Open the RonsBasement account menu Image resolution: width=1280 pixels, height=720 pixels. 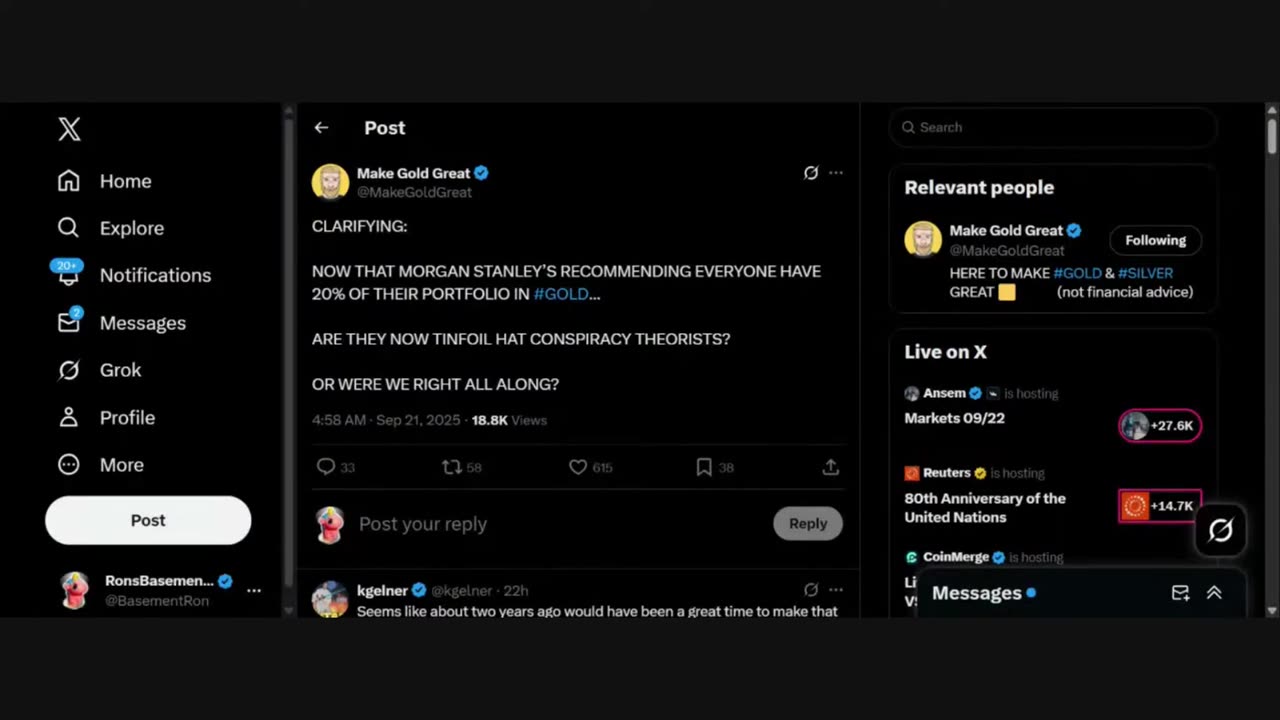click(254, 590)
